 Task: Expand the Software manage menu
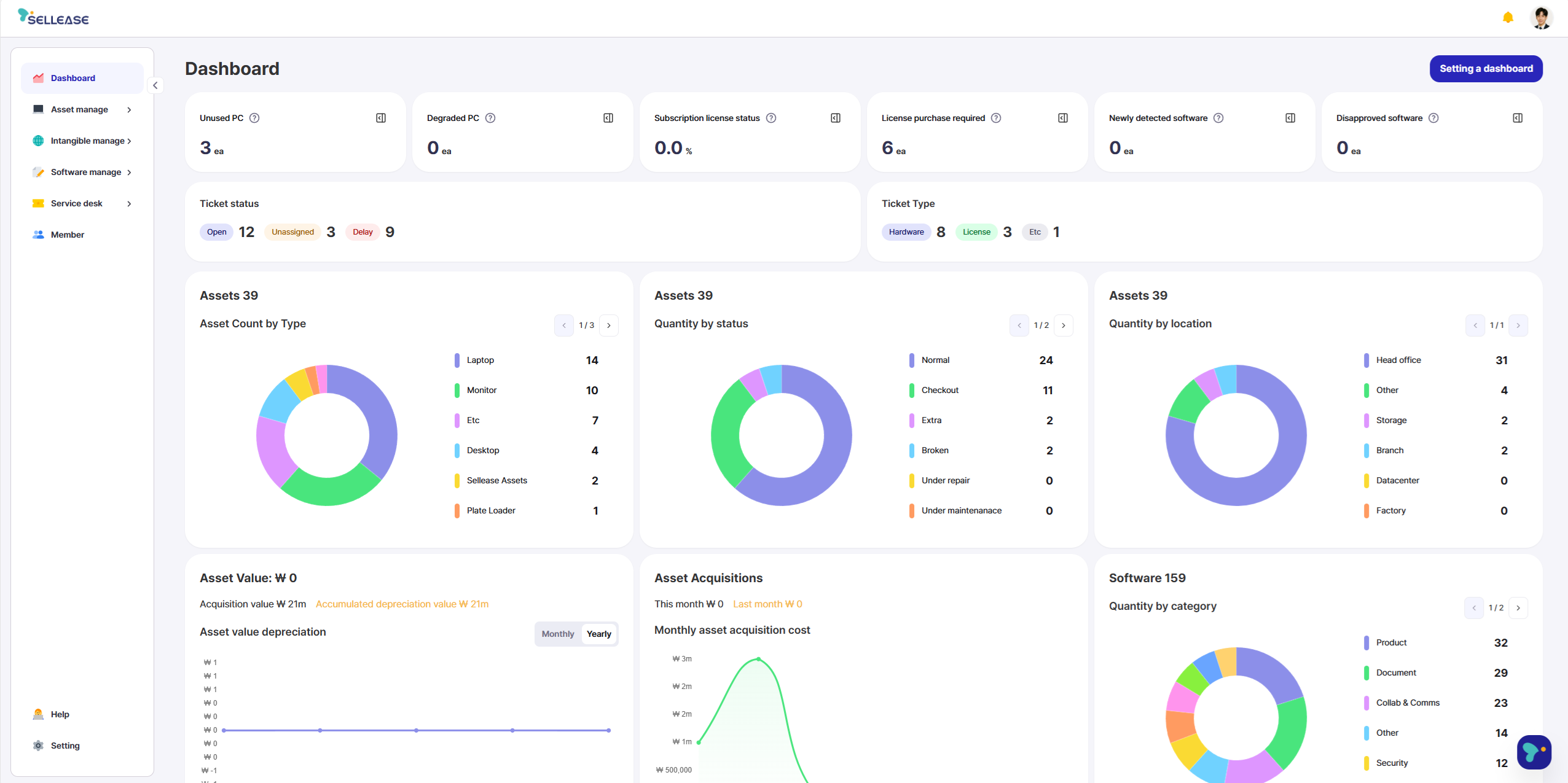point(82,172)
